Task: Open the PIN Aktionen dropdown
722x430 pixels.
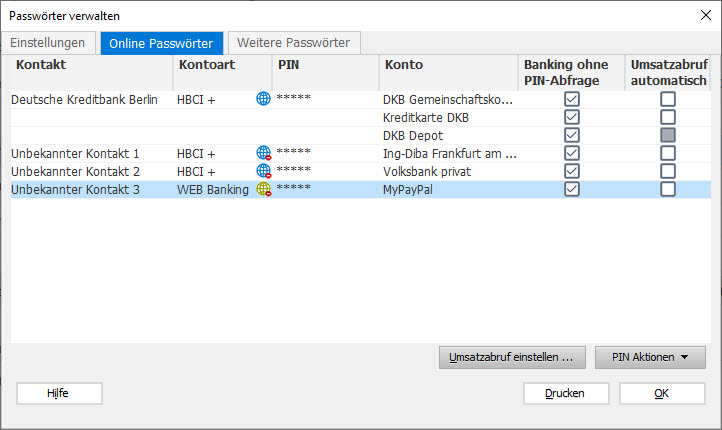Action: (650, 357)
